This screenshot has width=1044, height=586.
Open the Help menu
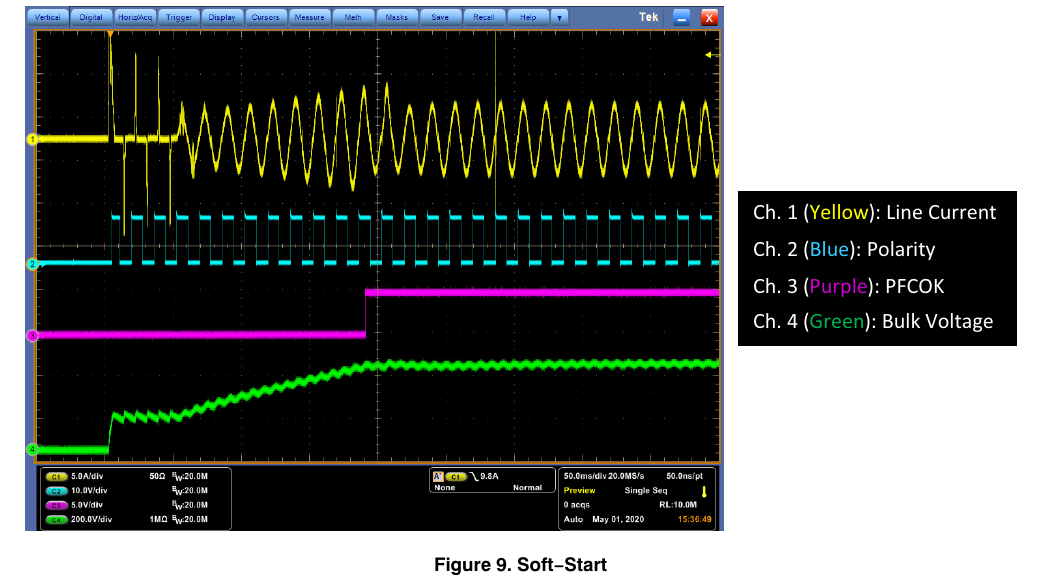528,18
